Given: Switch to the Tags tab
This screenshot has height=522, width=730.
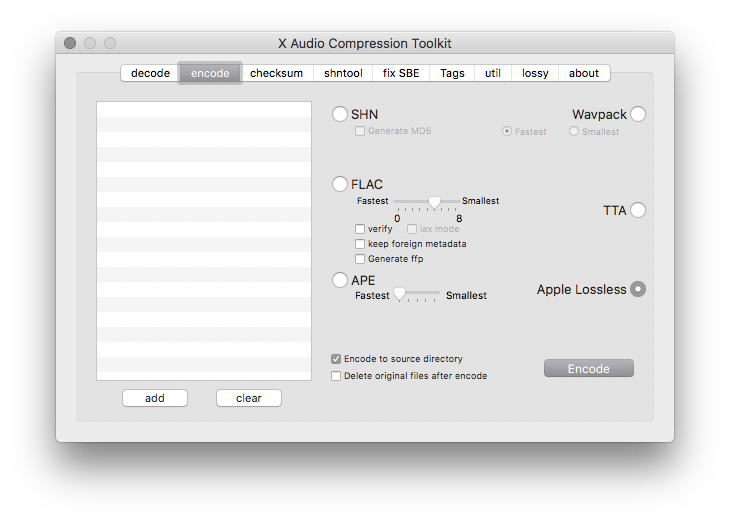Looking at the screenshot, I should [x=452, y=73].
